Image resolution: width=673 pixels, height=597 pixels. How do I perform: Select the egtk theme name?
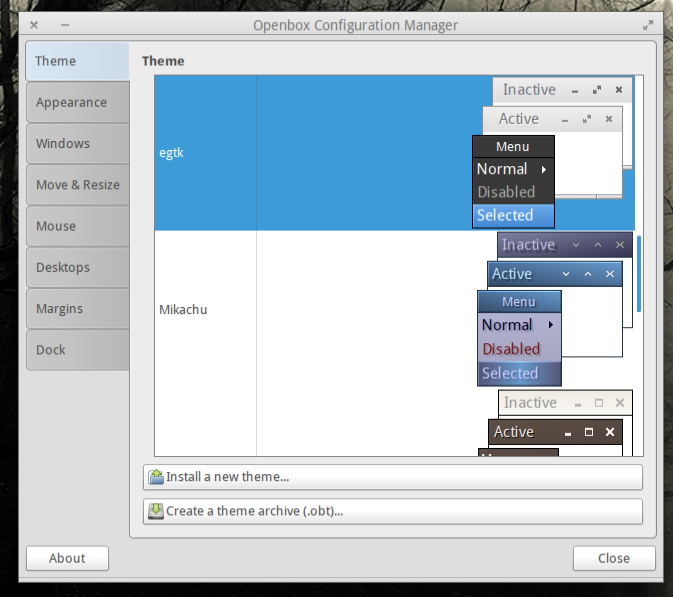(x=171, y=153)
